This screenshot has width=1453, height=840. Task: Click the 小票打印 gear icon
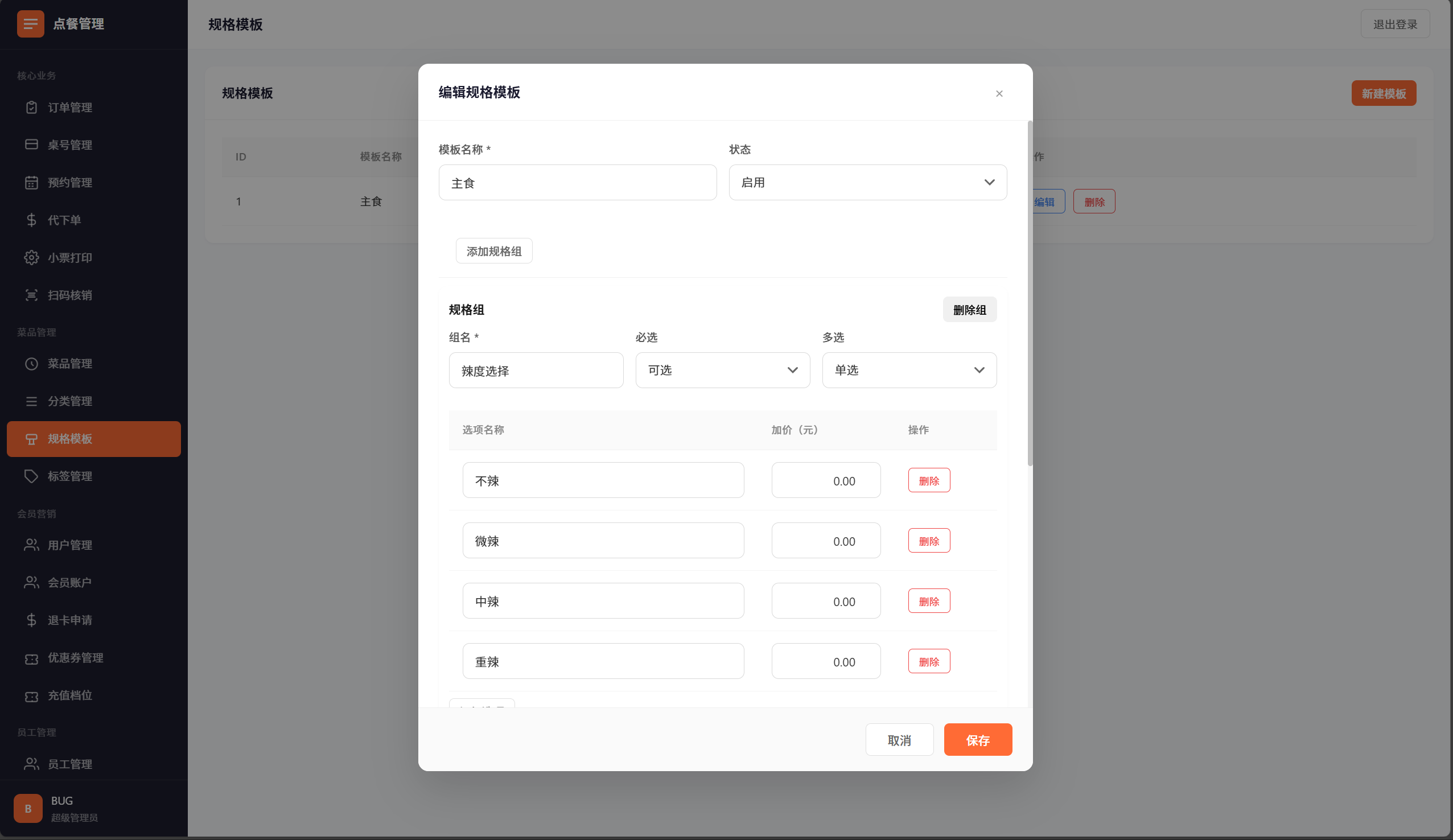click(x=32, y=257)
